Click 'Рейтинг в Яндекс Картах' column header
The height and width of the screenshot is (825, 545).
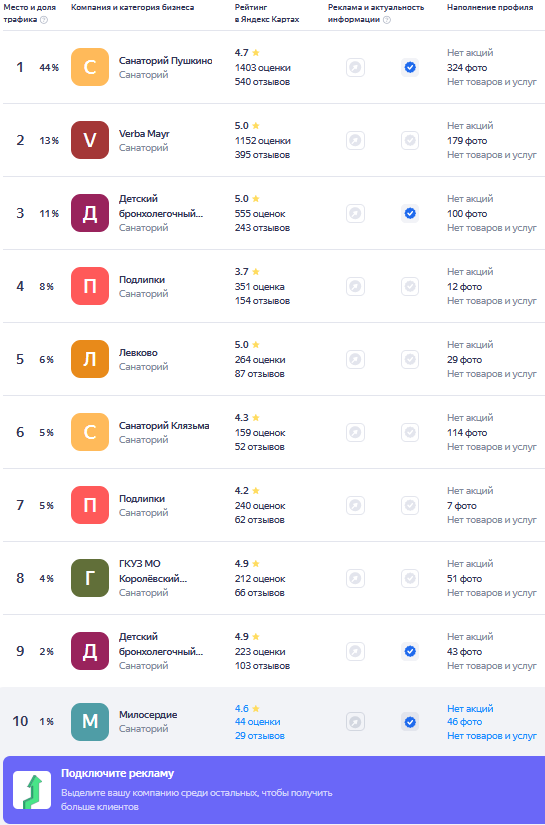[x=267, y=14]
